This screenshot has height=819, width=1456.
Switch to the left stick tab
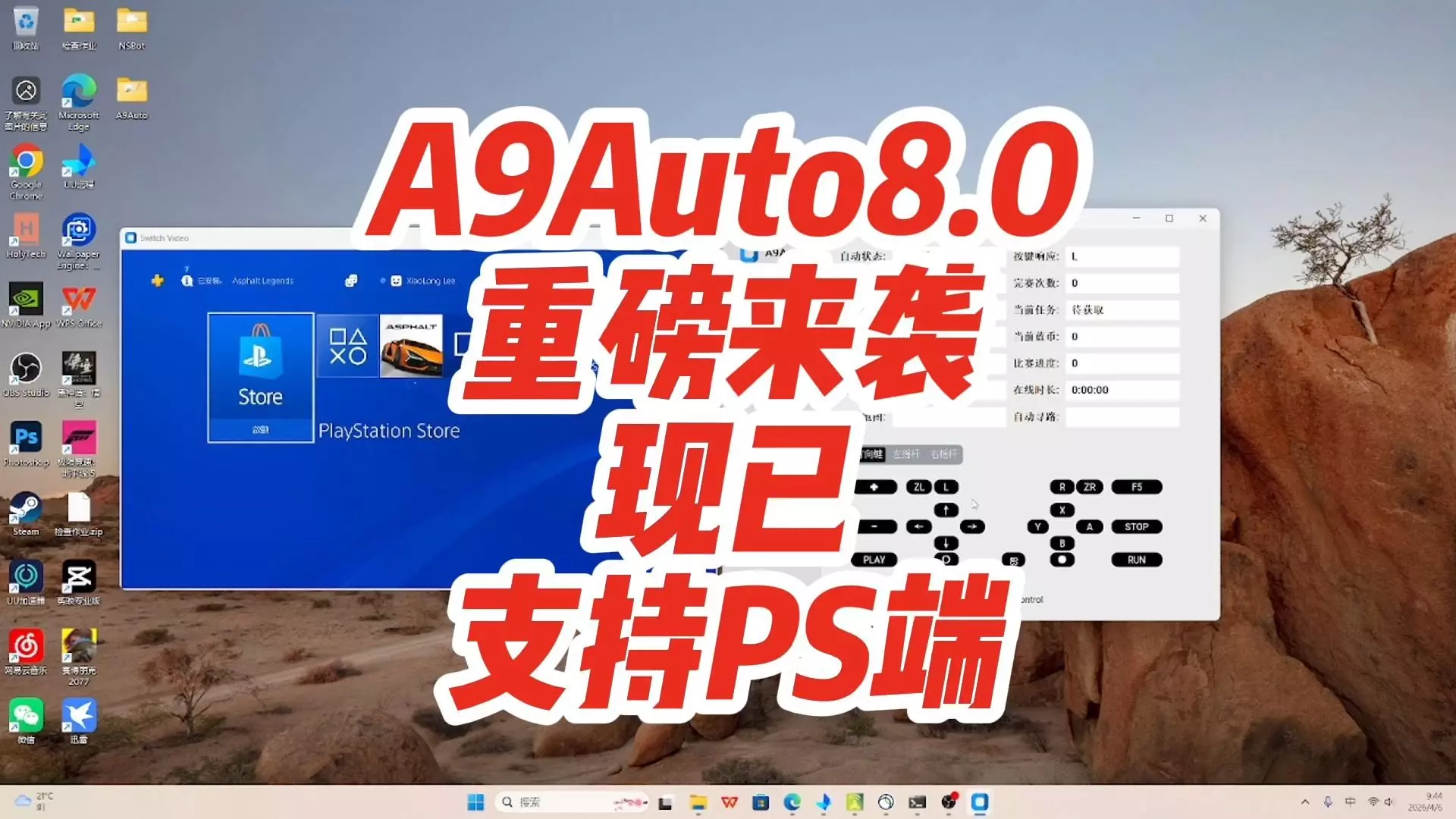(906, 454)
